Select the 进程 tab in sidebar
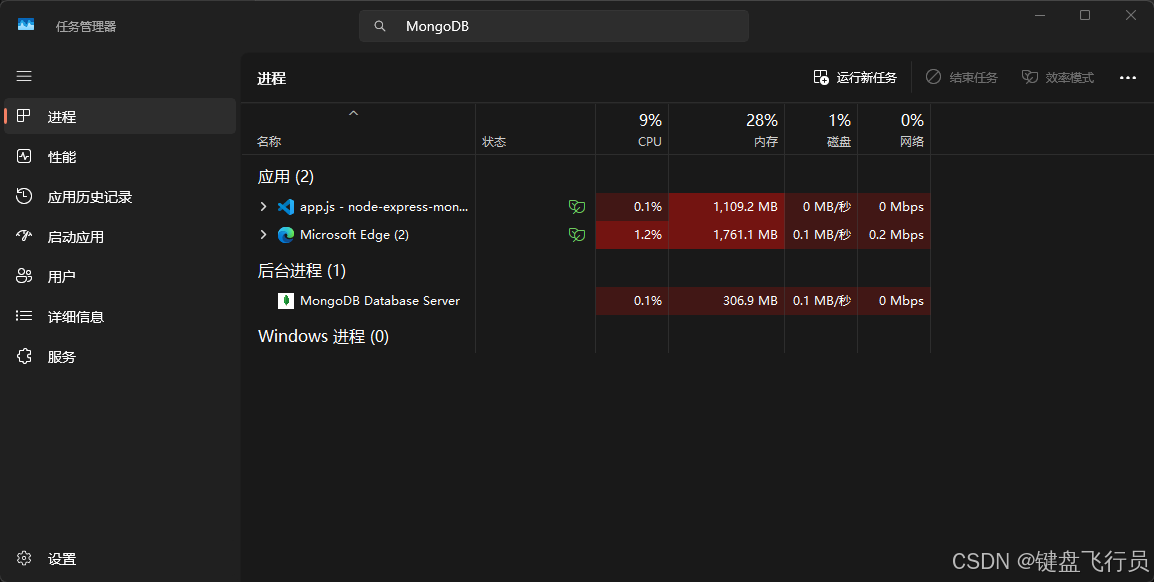 120,116
